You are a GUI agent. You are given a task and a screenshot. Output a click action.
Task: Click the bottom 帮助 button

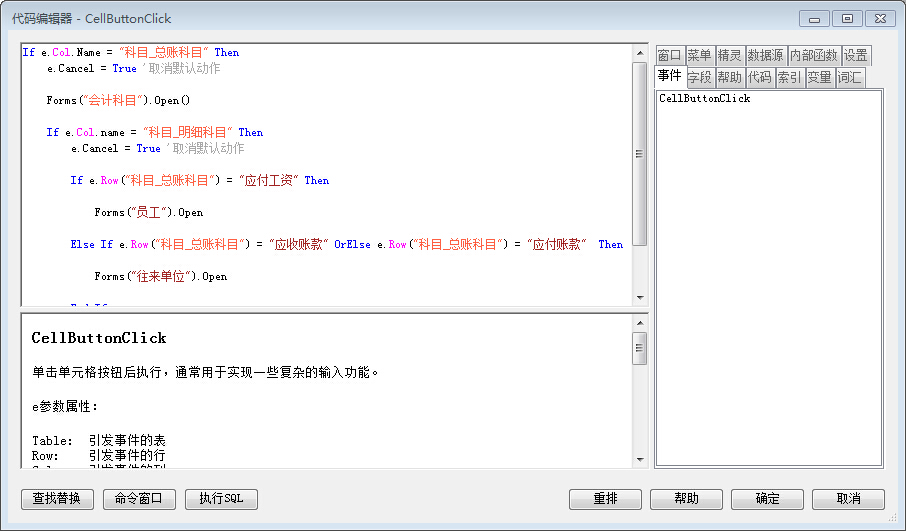tap(686, 499)
